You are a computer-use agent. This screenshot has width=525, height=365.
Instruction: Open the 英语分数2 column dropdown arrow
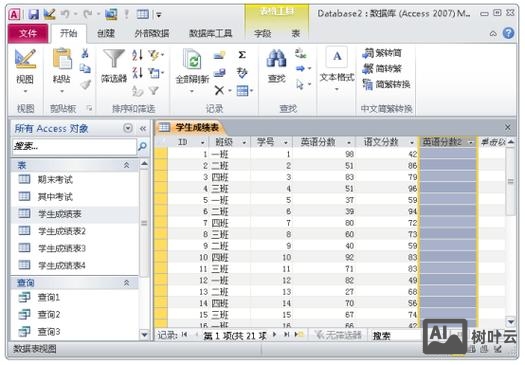pyautogui.click(x=471, y=143)
